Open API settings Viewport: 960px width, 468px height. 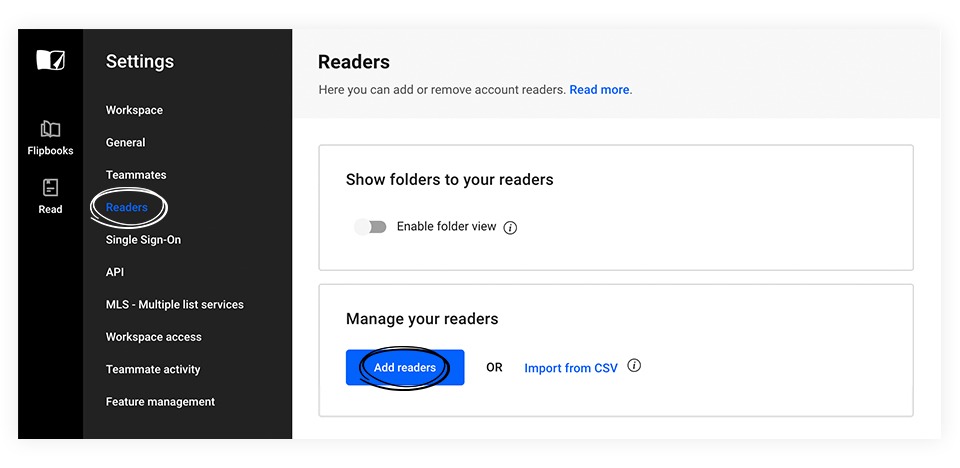[x=114, y=272]
